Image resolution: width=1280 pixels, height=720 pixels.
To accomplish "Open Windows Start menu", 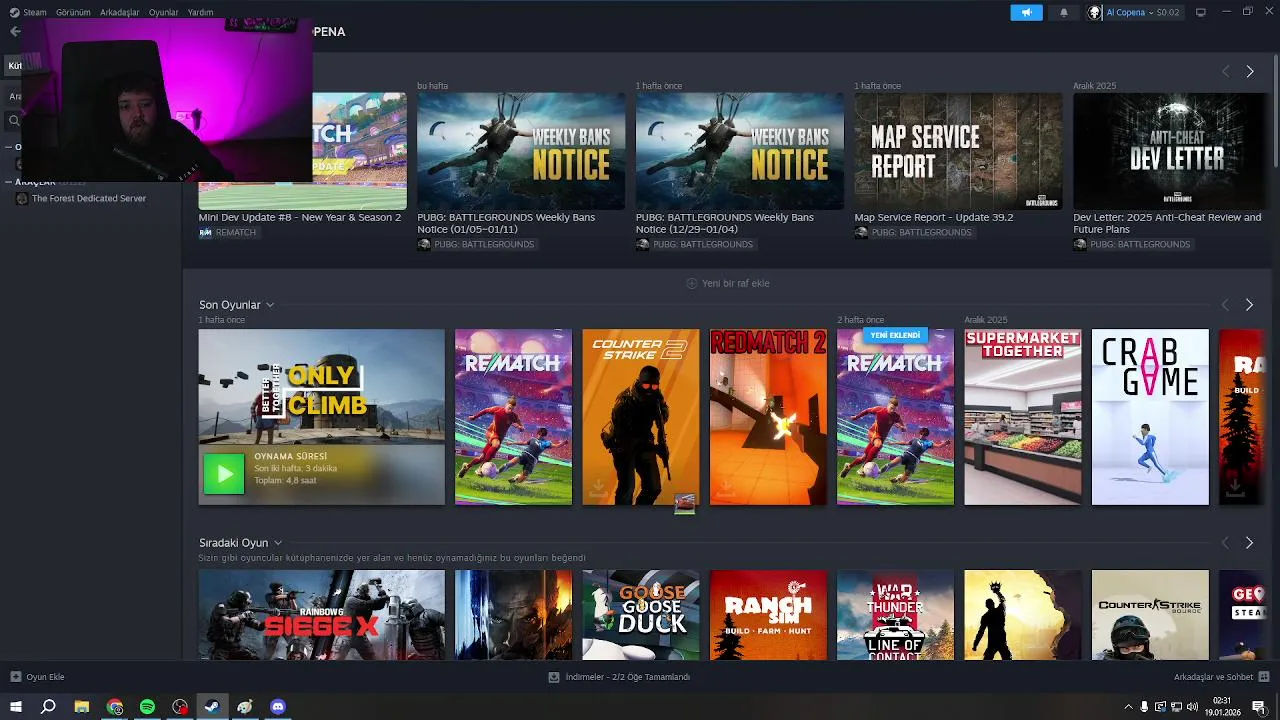I will [15, 707].
